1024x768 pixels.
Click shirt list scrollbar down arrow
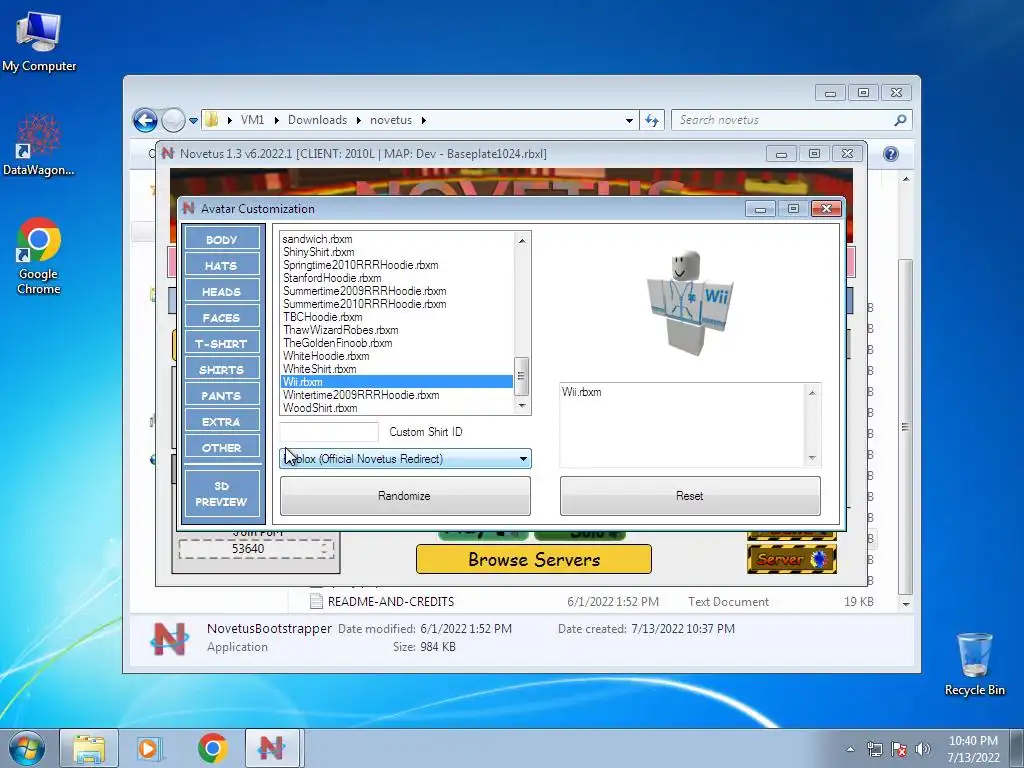pyautogui.click(x=521, y=406)
